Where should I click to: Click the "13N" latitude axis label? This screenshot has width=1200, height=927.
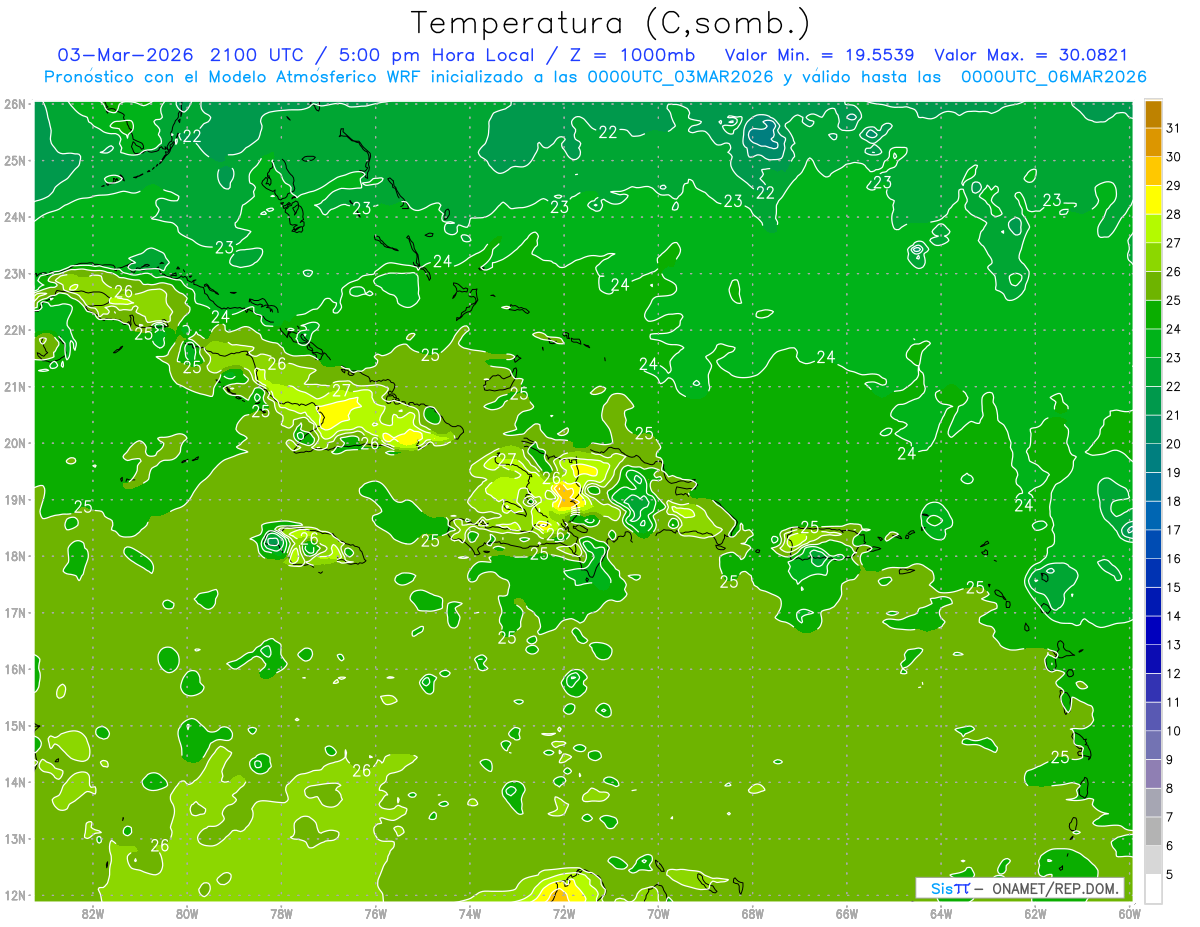click(x=14, y=838)
